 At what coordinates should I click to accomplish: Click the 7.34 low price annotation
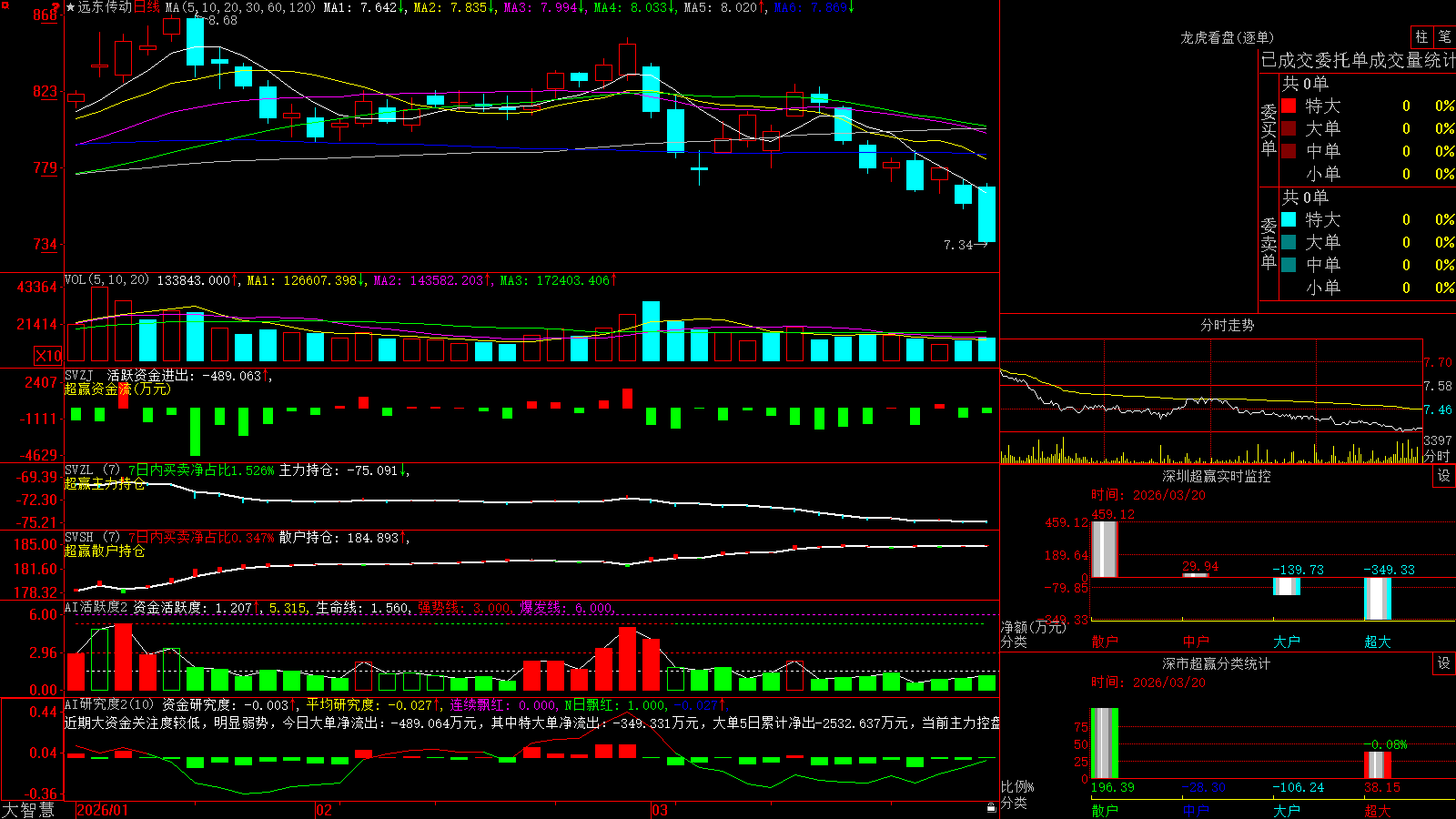point(958,245)
